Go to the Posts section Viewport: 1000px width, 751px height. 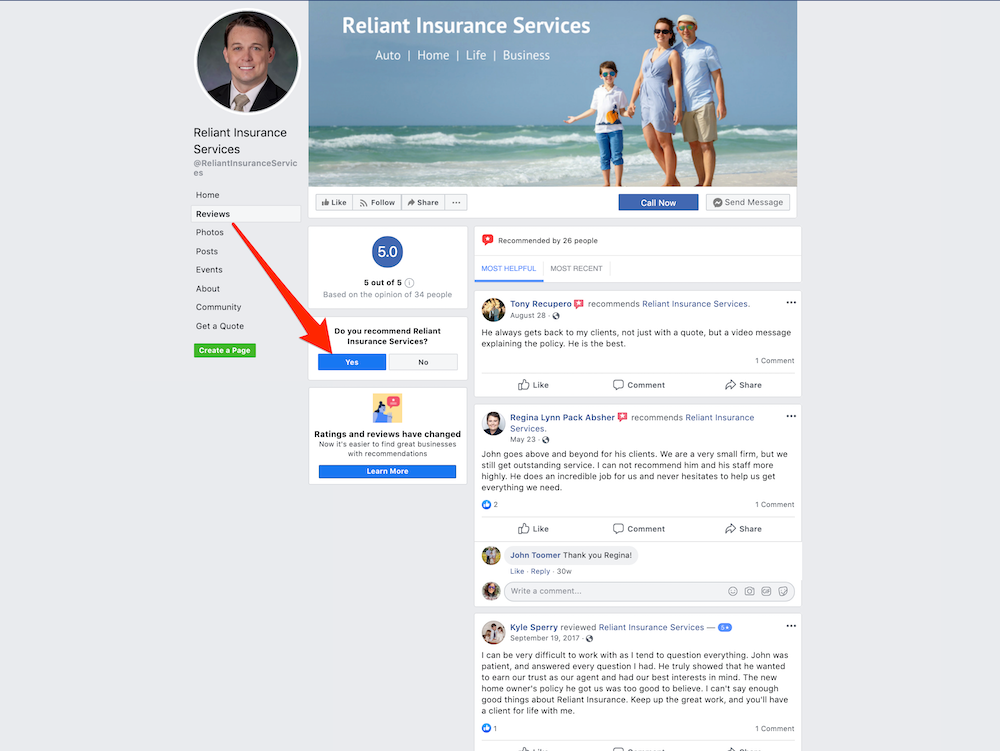[207, 251]
